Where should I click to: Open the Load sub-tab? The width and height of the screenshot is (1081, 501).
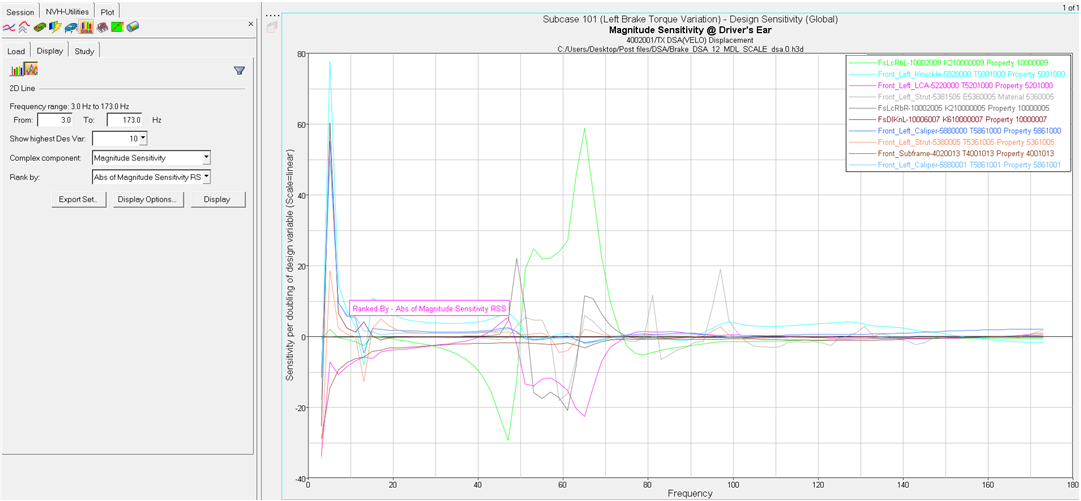[x=17, y=51]
